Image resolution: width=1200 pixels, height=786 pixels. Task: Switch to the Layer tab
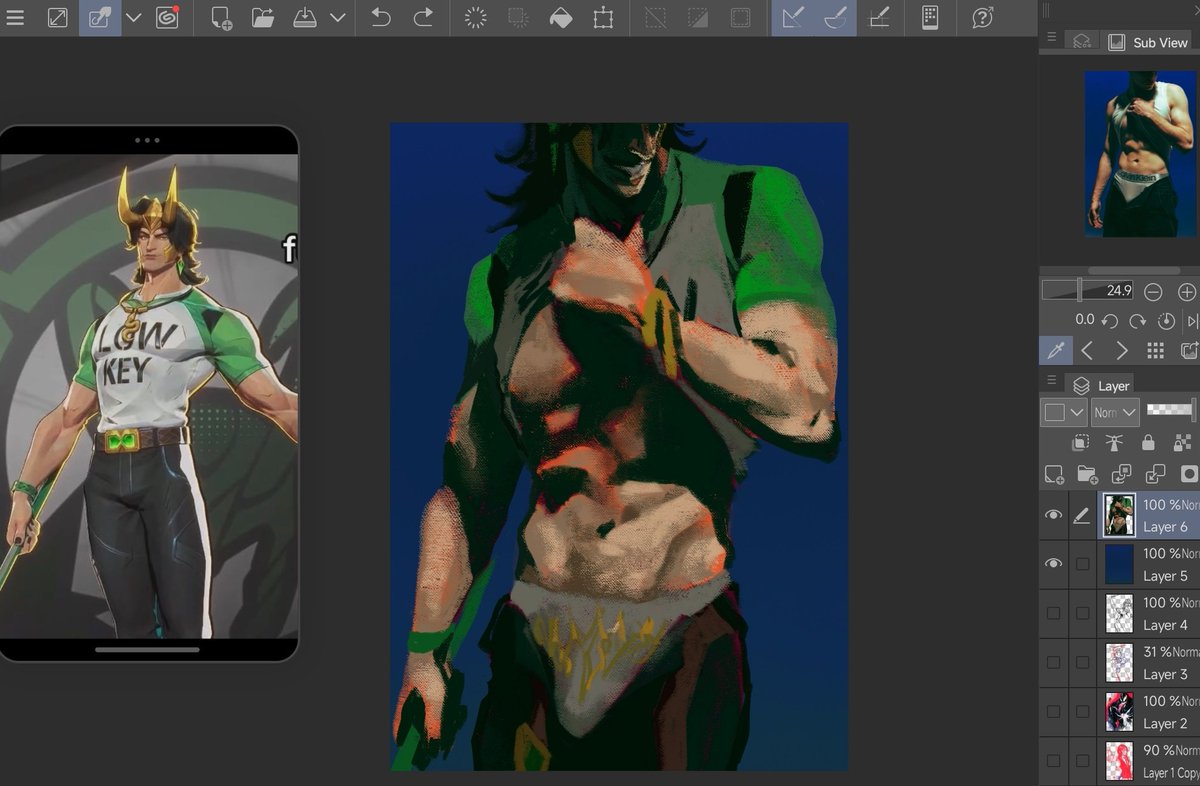(1101, 385)
